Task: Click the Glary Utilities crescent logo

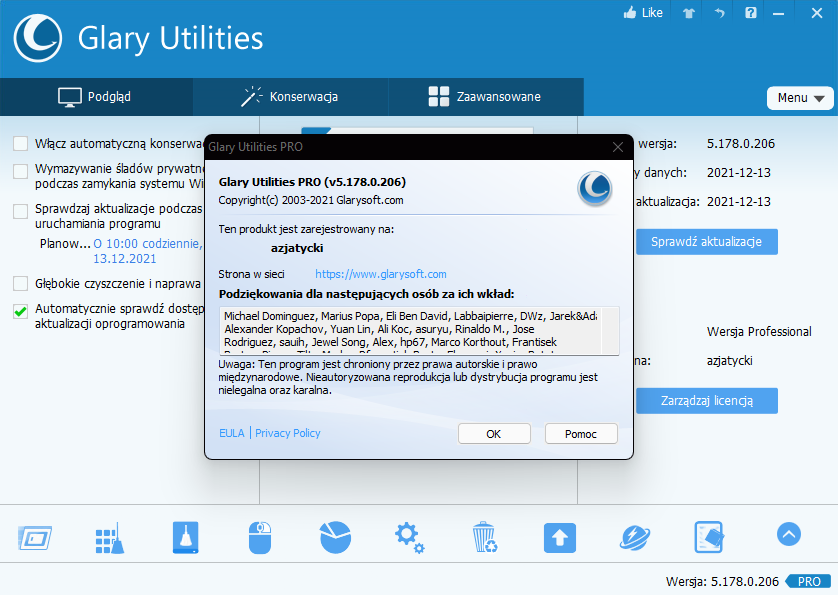Action: click(37, 38)
